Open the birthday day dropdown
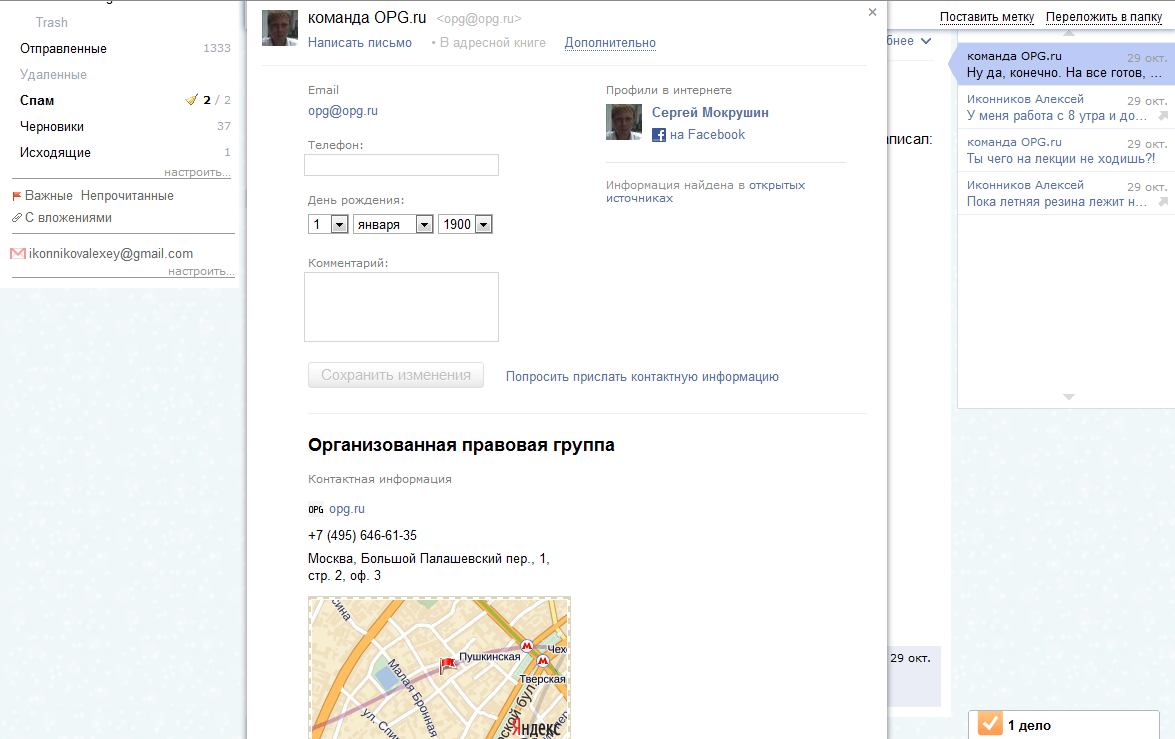1175x739 pixels. [328, 224]
